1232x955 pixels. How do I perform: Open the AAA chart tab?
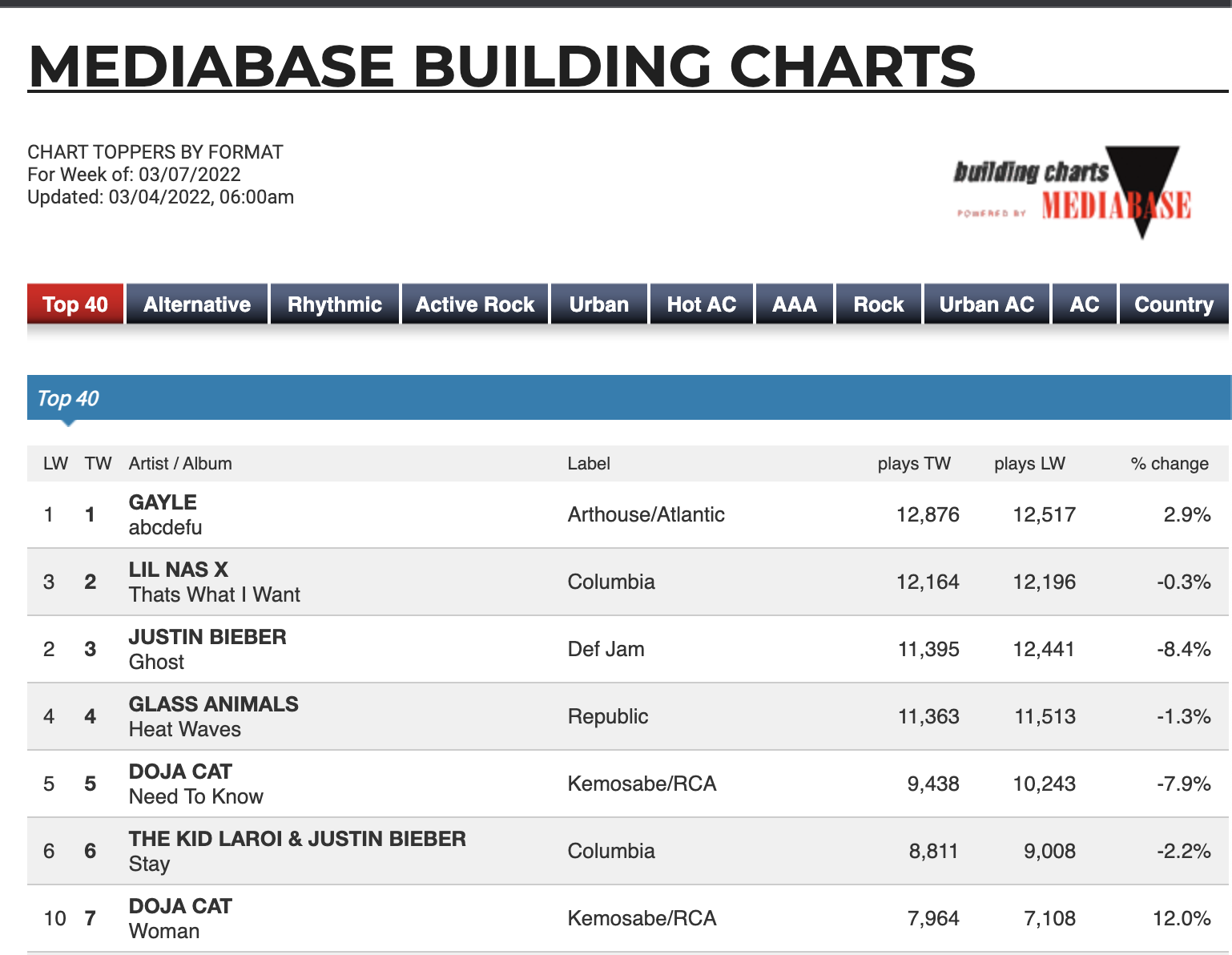click(795, 304)
